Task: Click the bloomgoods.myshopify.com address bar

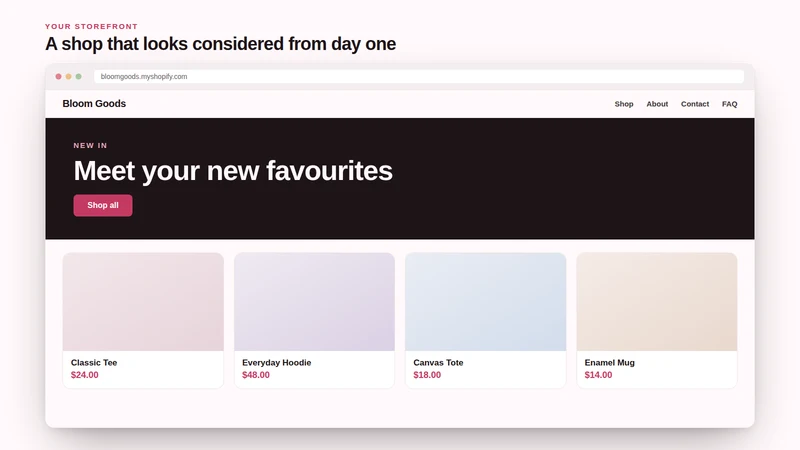Action: [x=418, y=77]
